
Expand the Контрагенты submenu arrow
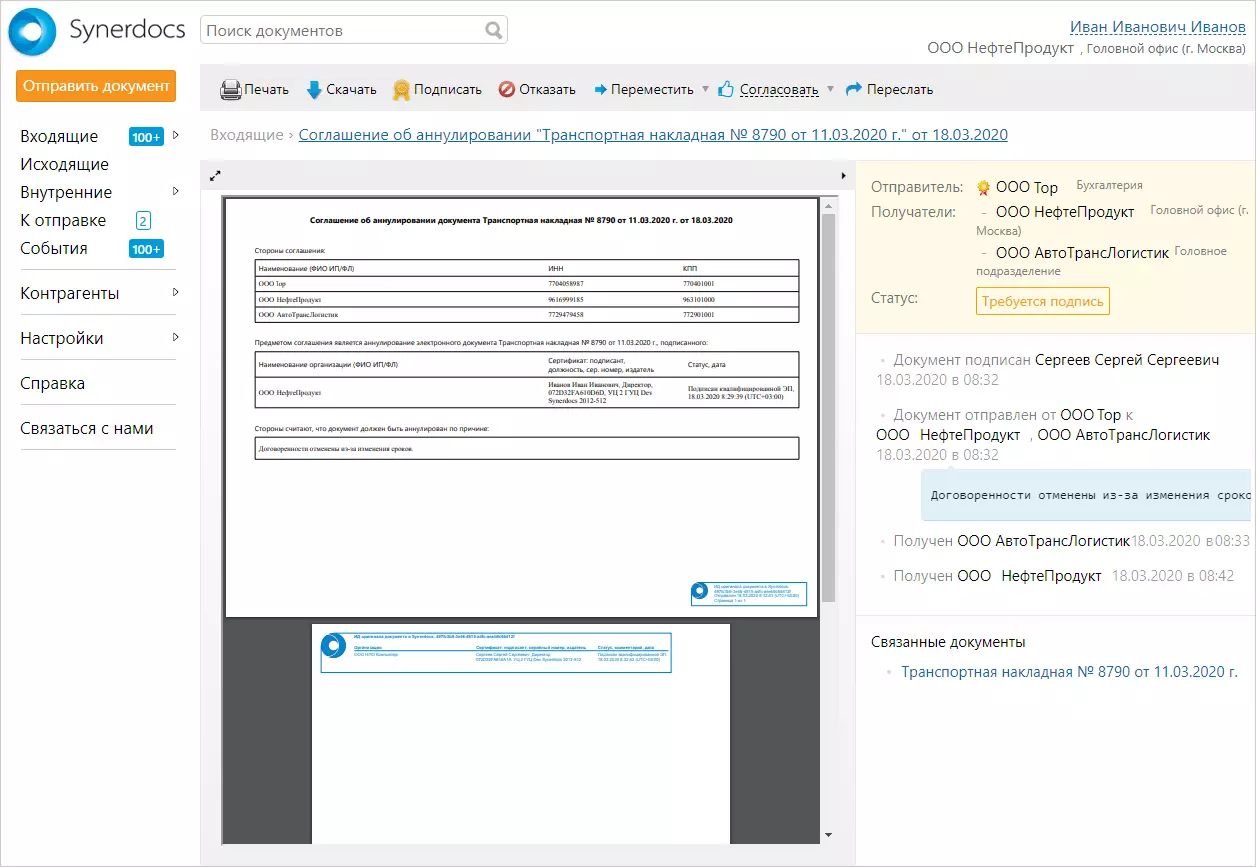pyautogui.click(x=175, y=292)
